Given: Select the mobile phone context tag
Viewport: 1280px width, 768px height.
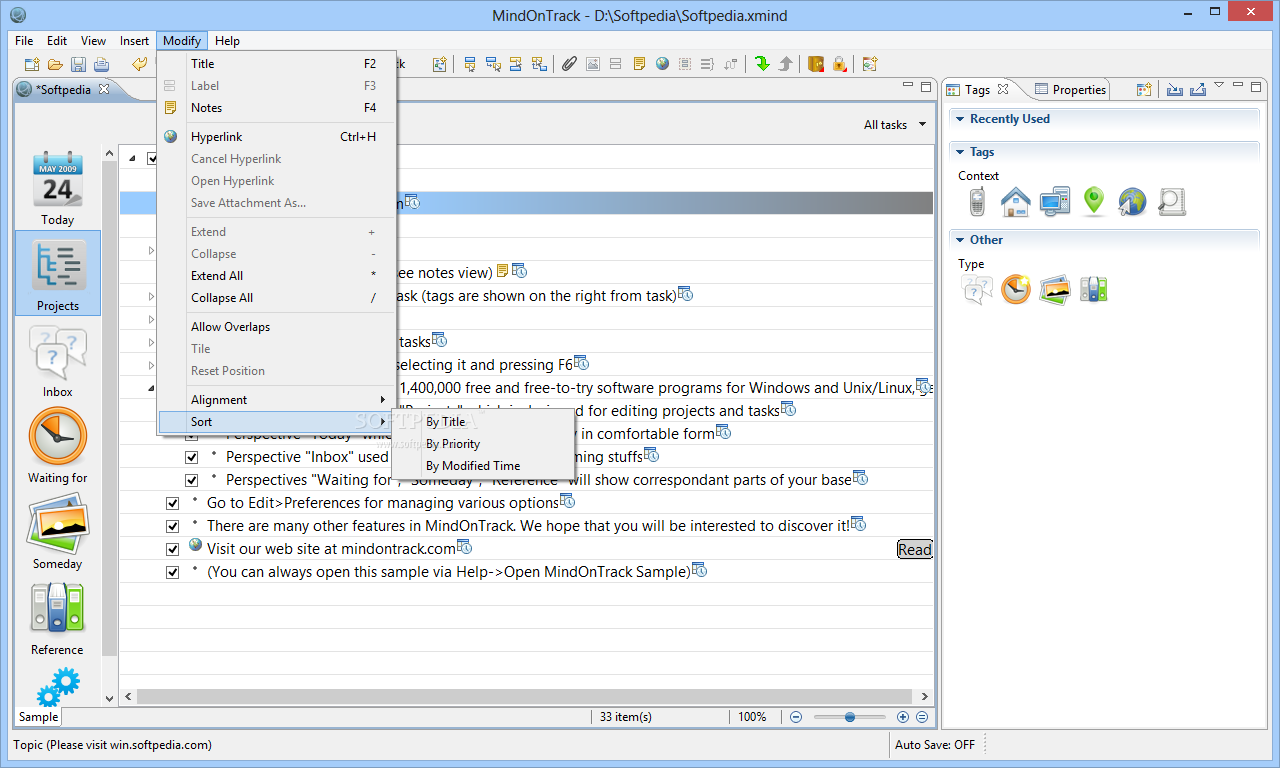Looking at the screenshot, I should (x=977, y=202).
